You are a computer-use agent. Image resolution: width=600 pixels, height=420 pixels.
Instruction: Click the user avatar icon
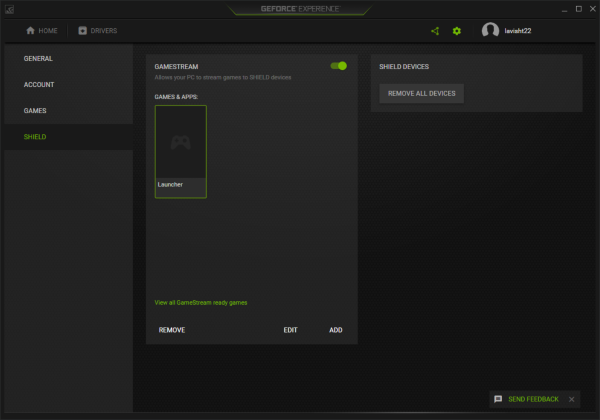490,30
